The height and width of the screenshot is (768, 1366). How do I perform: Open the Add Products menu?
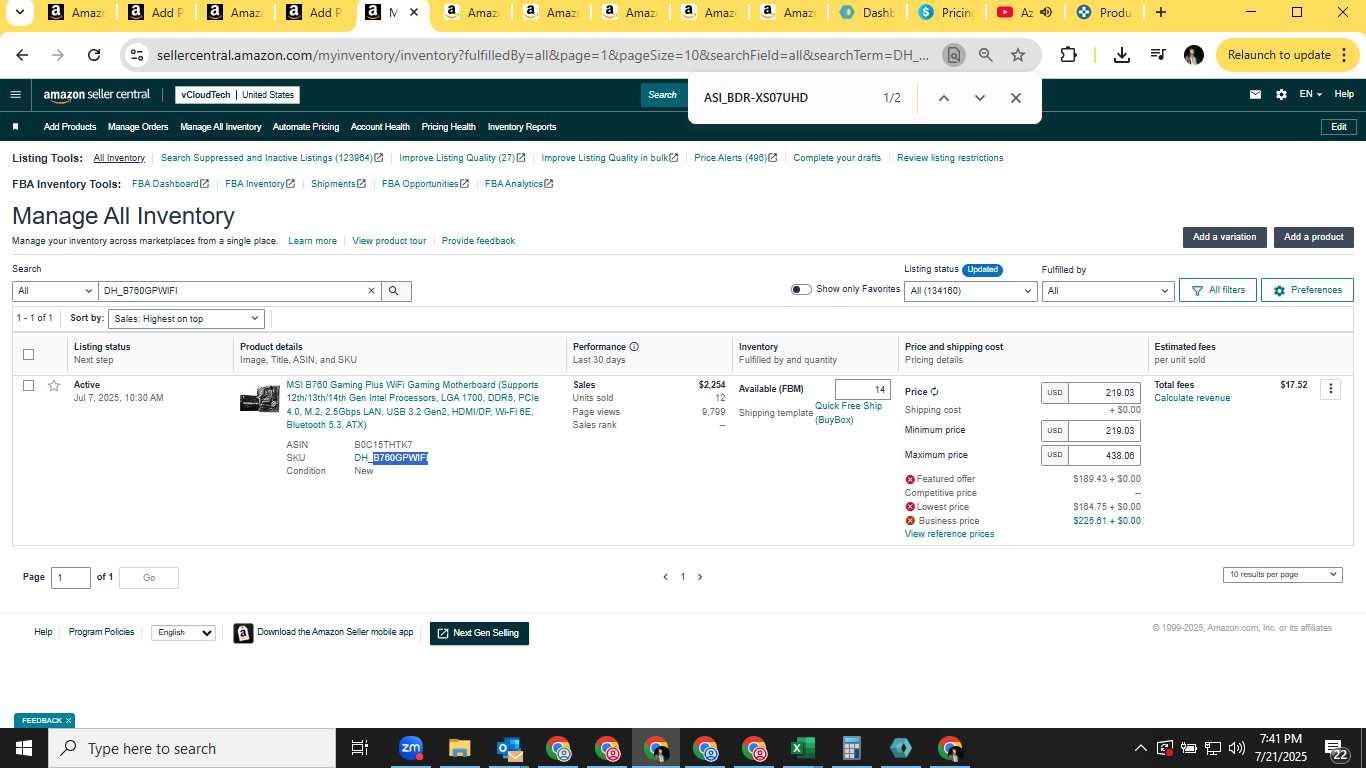pos(70,127)
